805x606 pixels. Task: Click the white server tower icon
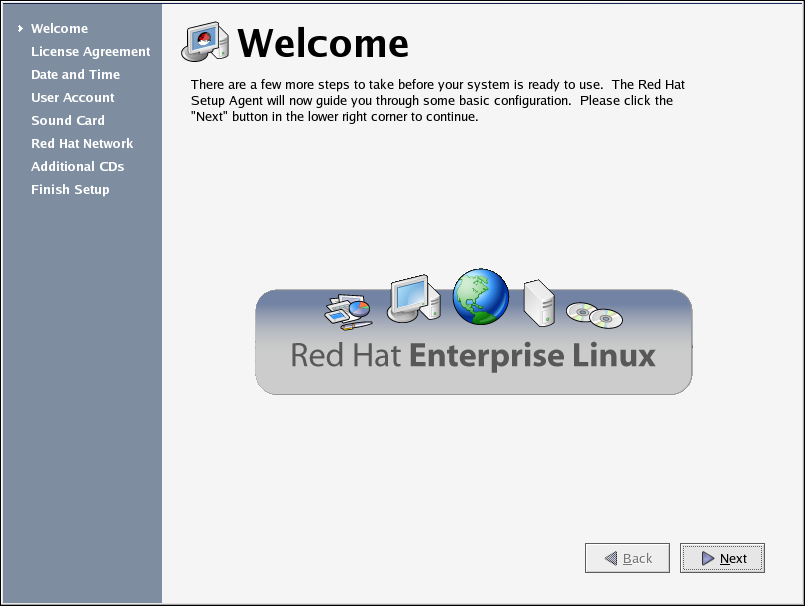538,302
